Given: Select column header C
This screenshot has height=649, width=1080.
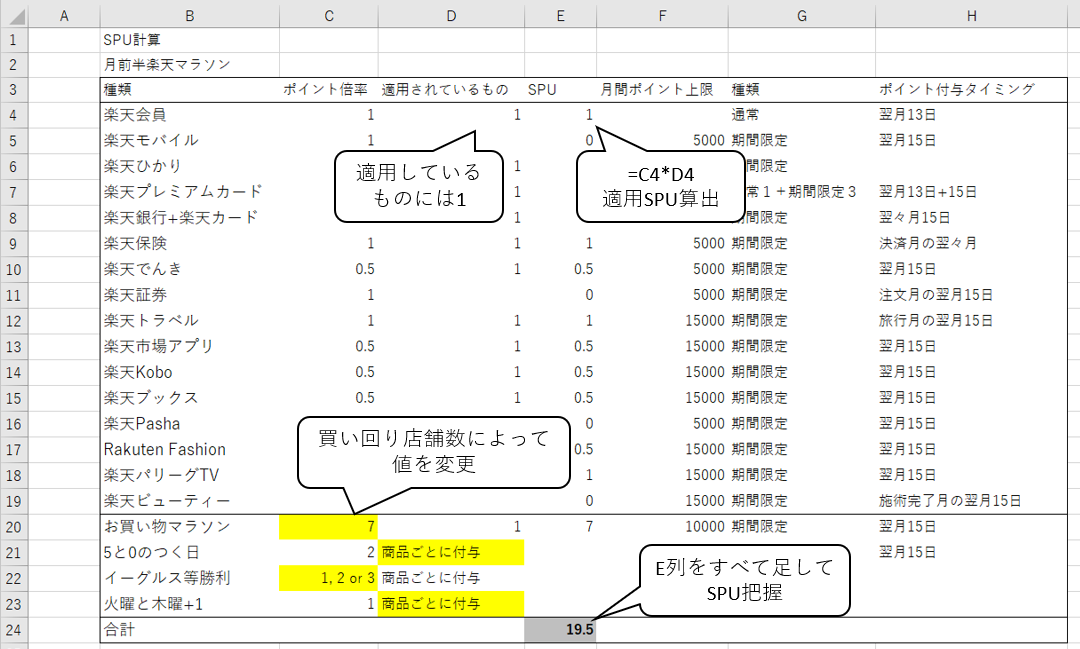Looking at the screenshot, I should coord(329,15).
